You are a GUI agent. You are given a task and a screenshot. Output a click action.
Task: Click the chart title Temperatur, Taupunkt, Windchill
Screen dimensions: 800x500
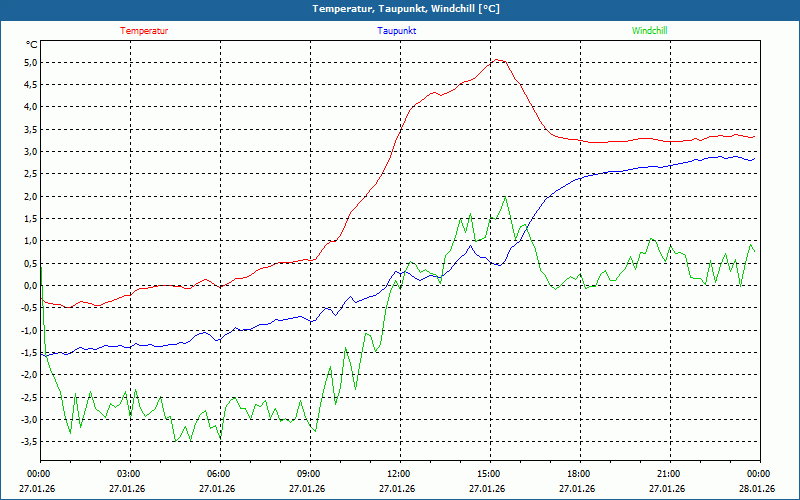coord(406,9)
